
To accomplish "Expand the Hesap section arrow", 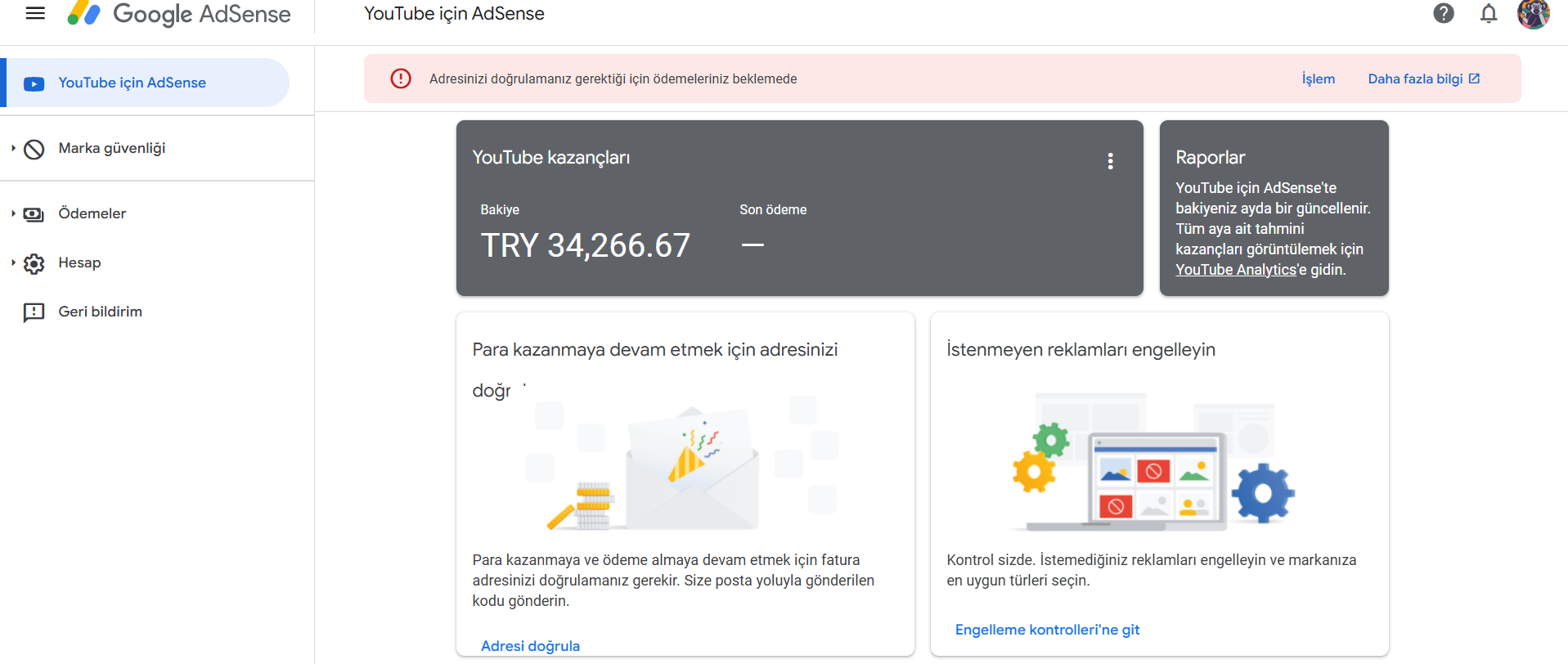I will click(x=13, y=262).
